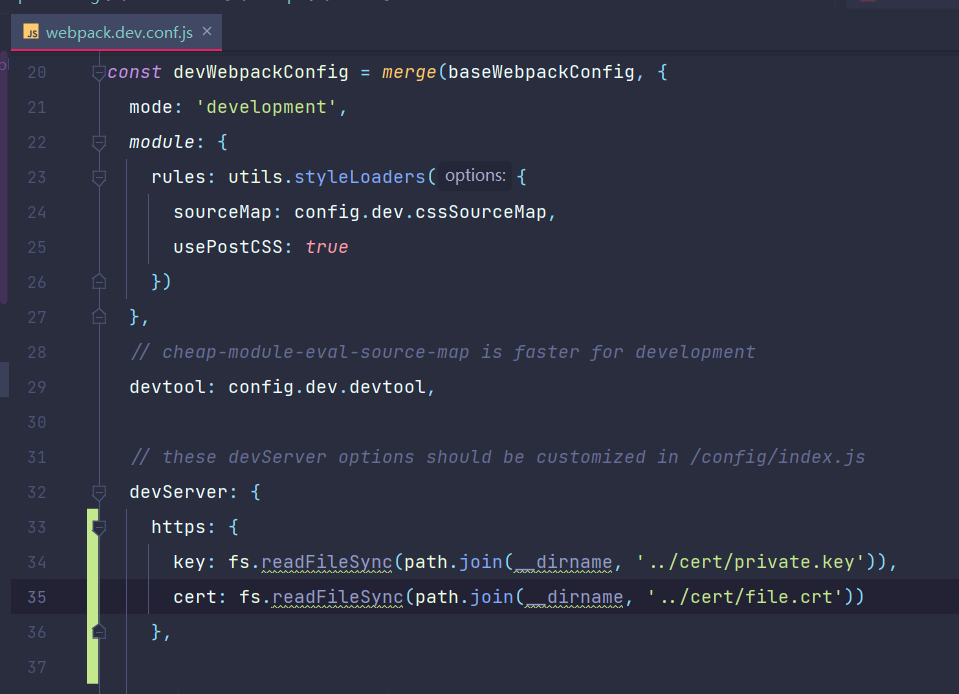Click readFileSync on line 35
The height and width of the screenshot is (694, 959).
click(x=335, y=596)
